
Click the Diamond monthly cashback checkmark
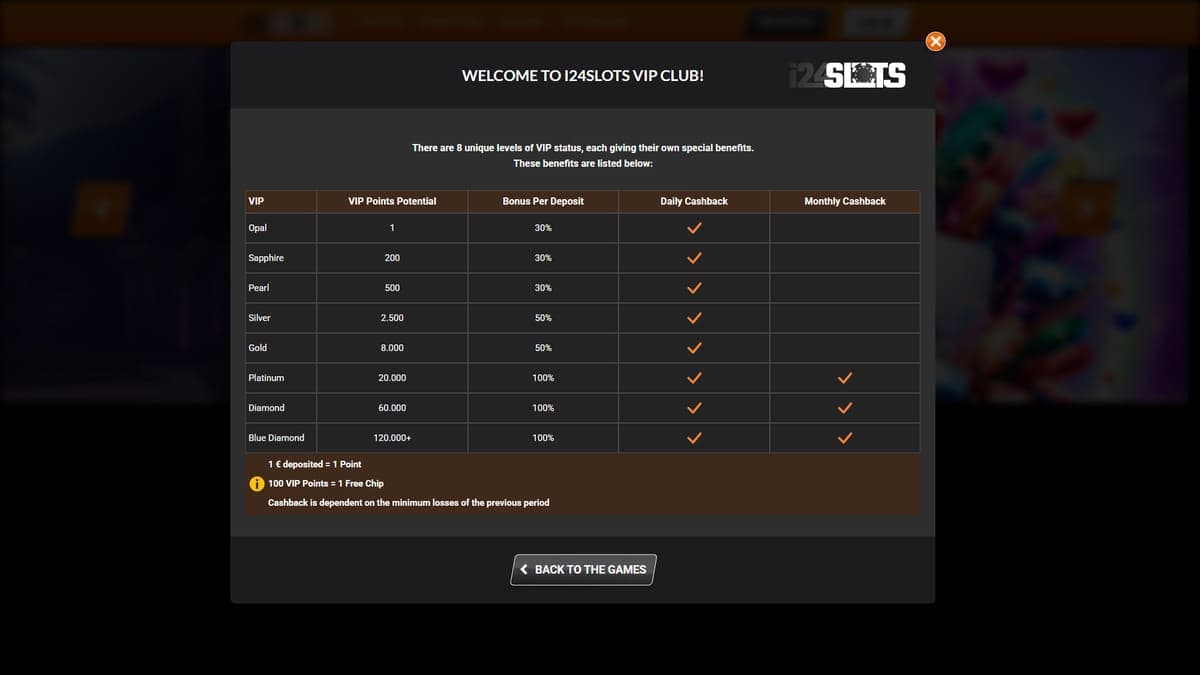point(845,408)
